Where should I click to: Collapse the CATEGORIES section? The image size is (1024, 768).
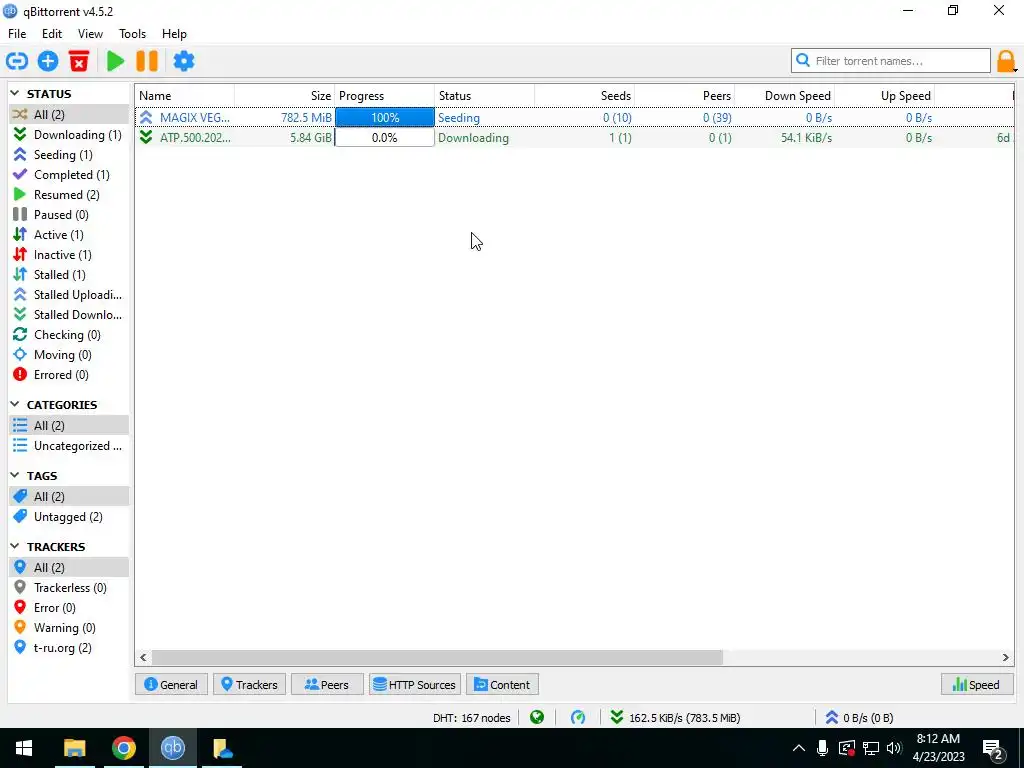click(15, 405)
